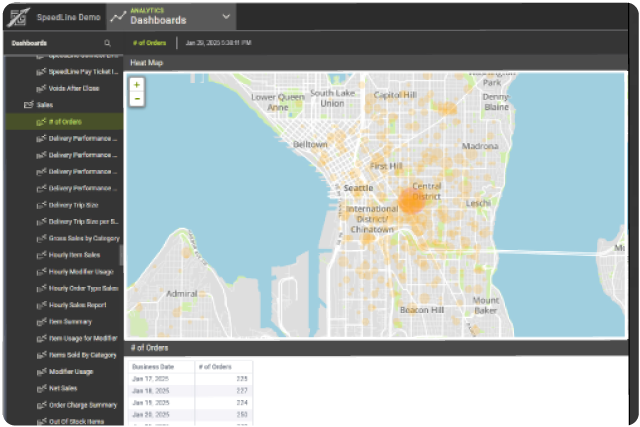Click the Jan 29, 2025 timestamp
The height and width of the screenshot is (427, 640).
point(218,43)
